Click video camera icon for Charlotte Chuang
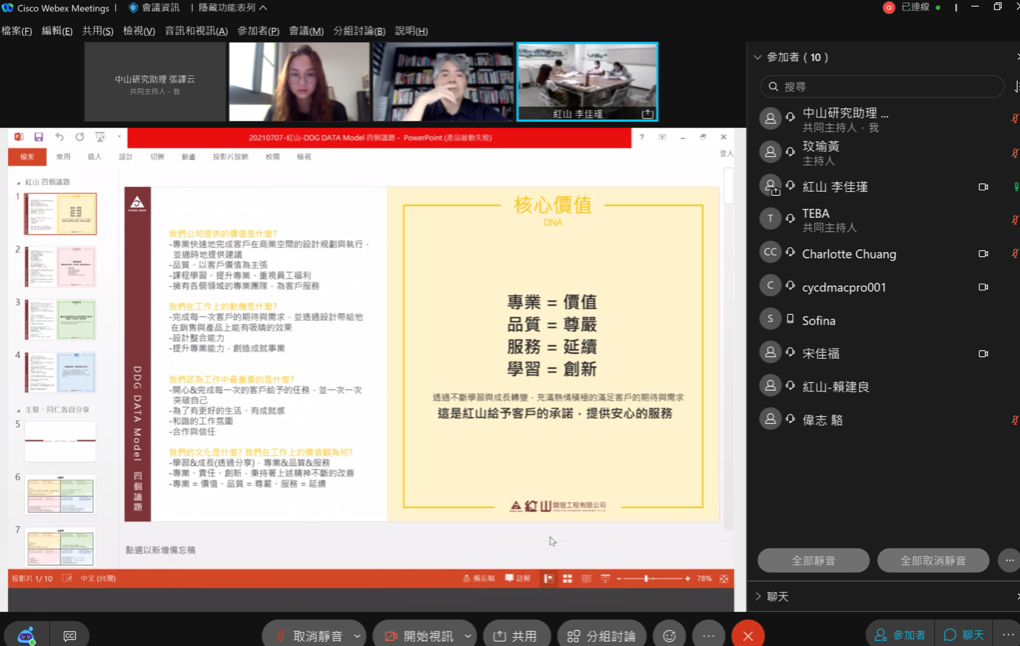The height and width of the screenshot is (646, 1020). point(983,254)
